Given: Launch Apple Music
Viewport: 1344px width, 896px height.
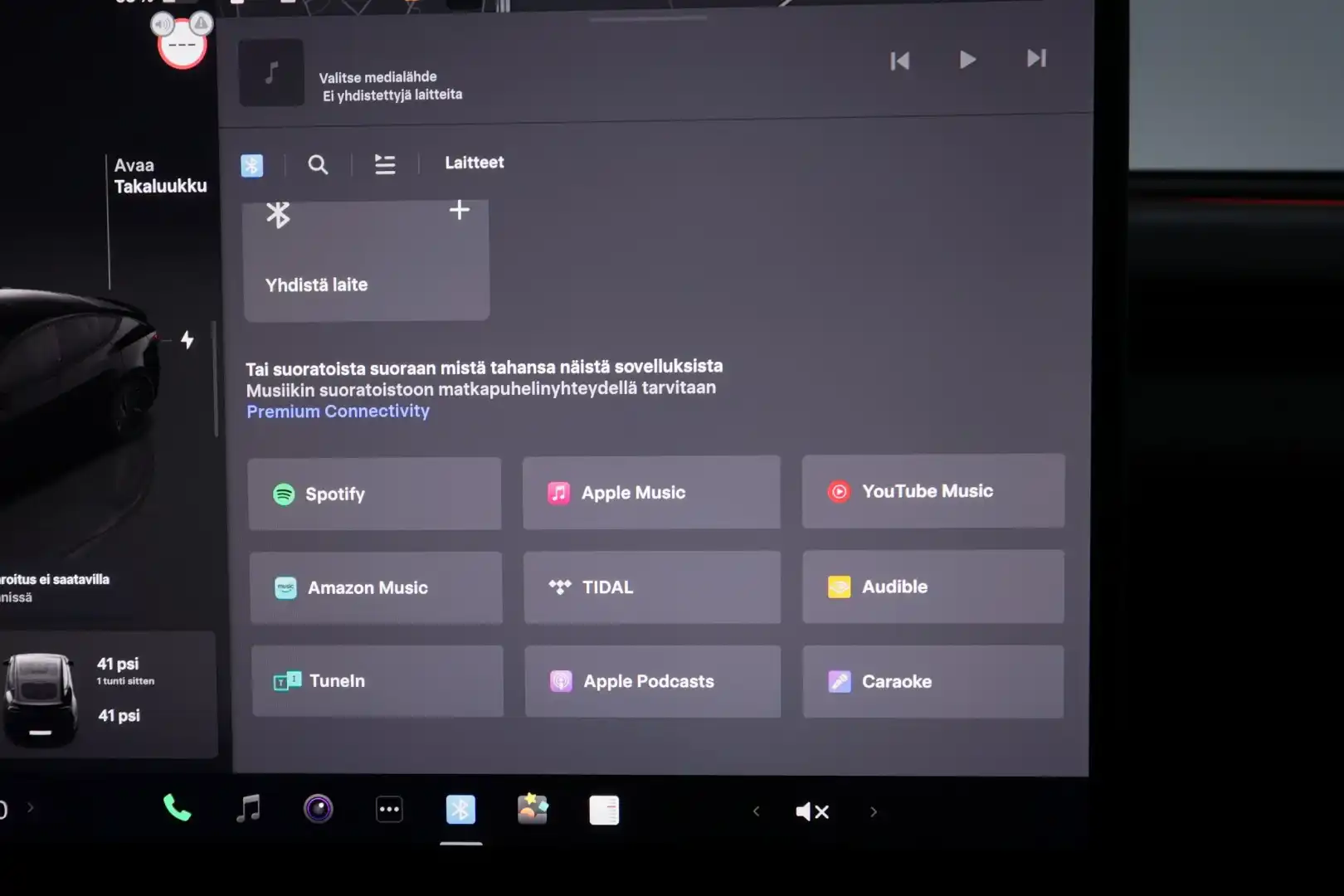Looking at the screenshot, I should click(x=651, y=492).
